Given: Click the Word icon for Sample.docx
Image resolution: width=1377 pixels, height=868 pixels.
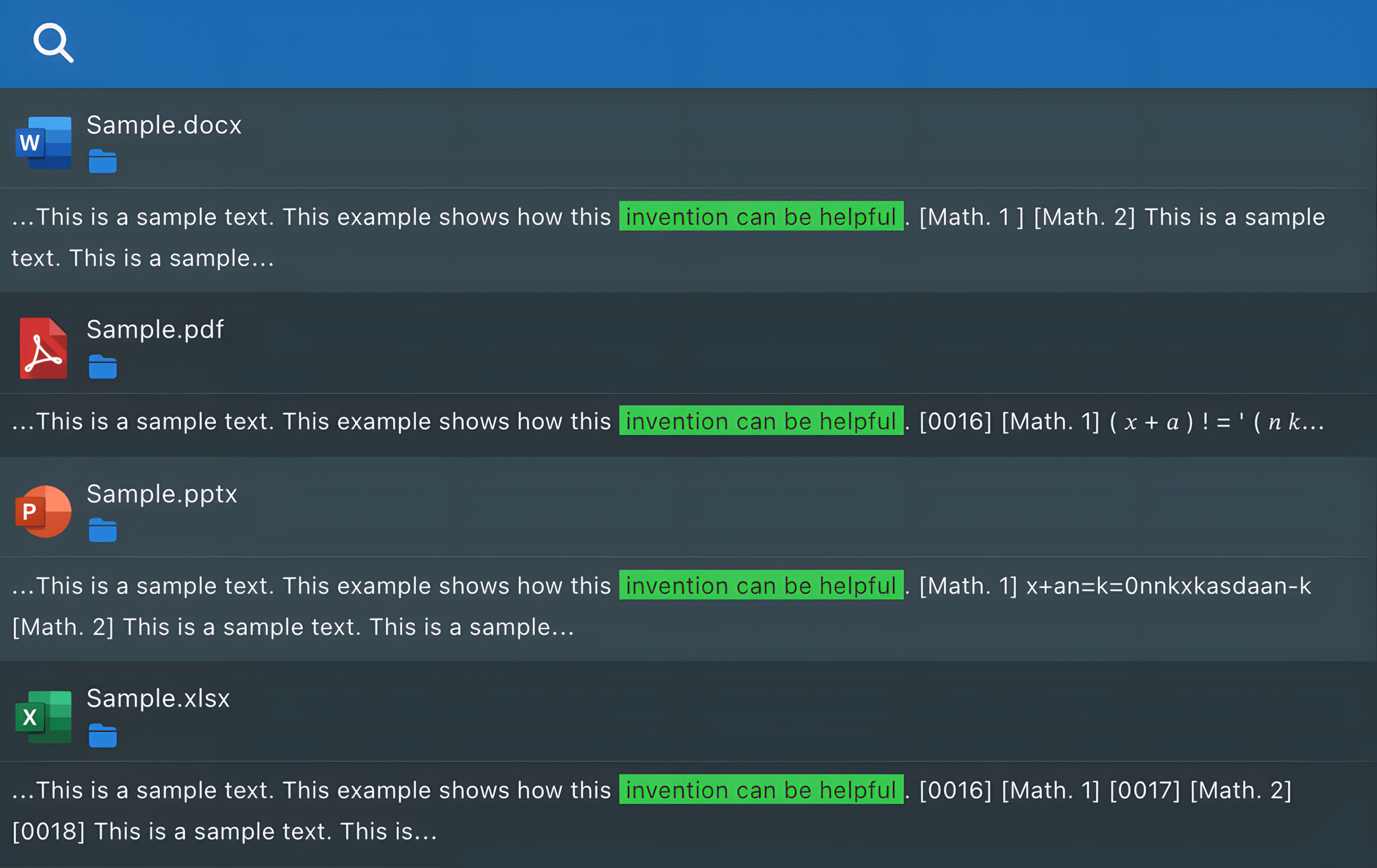Looking at the screenshot, I should 43,142.
